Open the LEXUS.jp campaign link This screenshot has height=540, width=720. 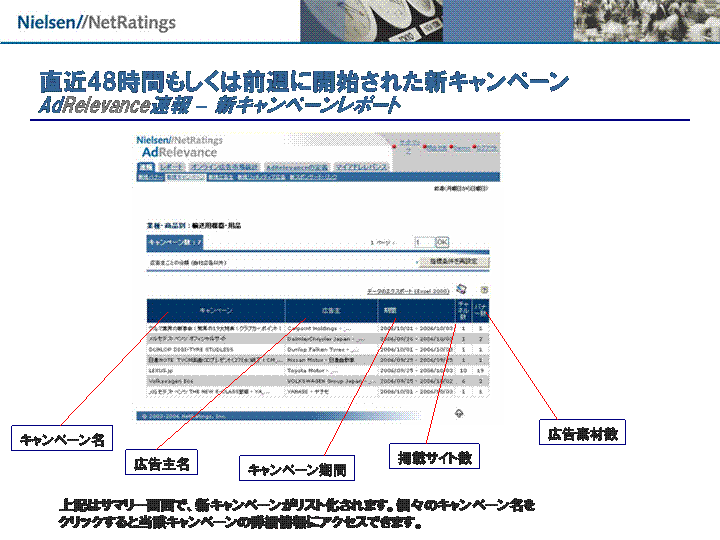(160, 370)
